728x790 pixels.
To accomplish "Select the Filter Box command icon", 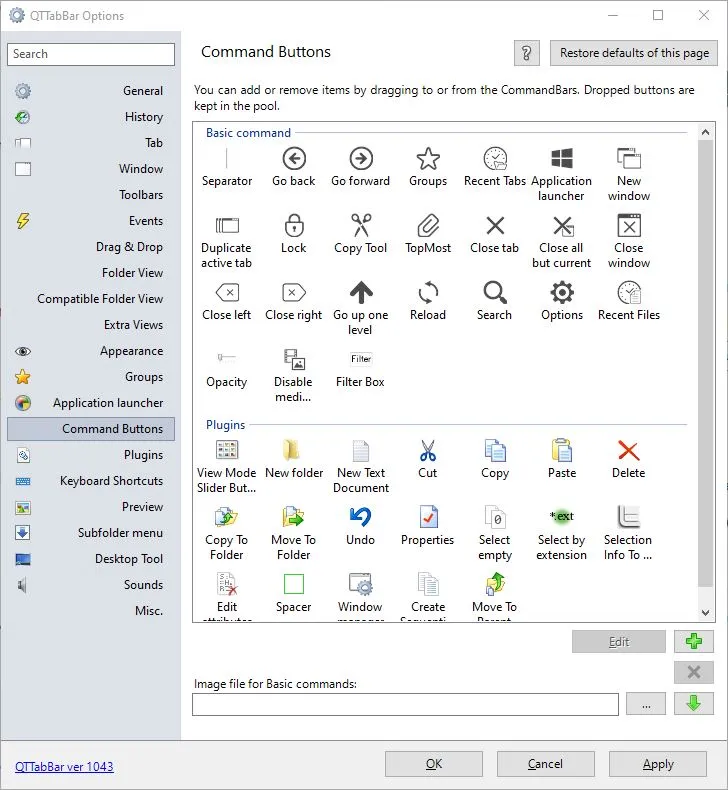I will coord(361,359).
